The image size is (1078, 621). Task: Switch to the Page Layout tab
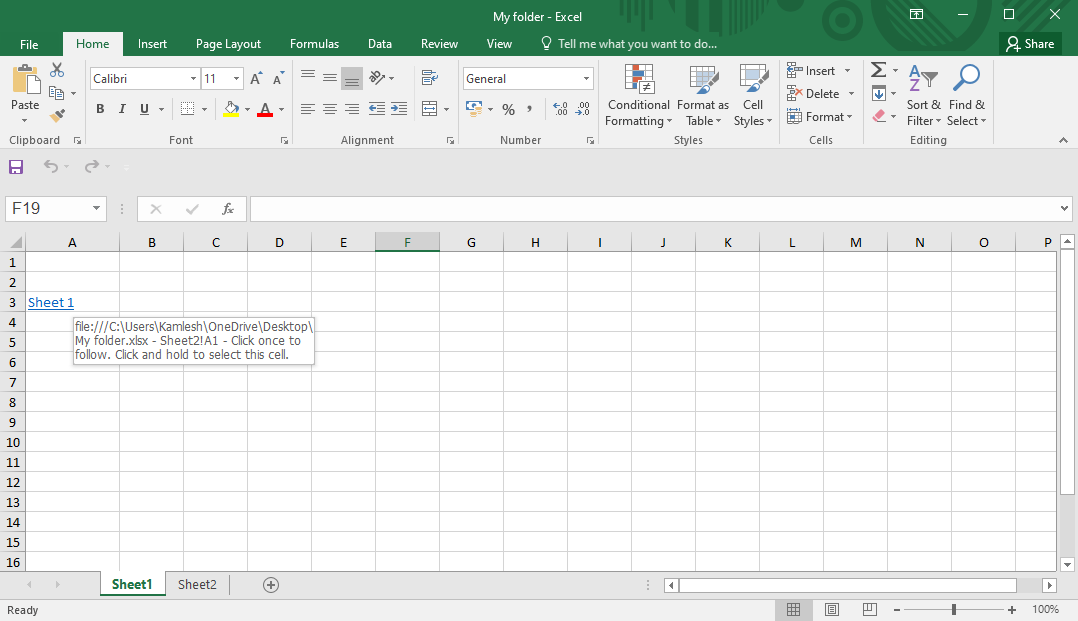point(228,44)
